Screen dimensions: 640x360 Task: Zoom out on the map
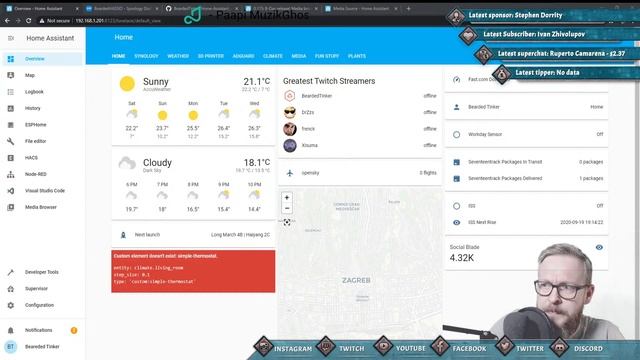pos(287,208)
